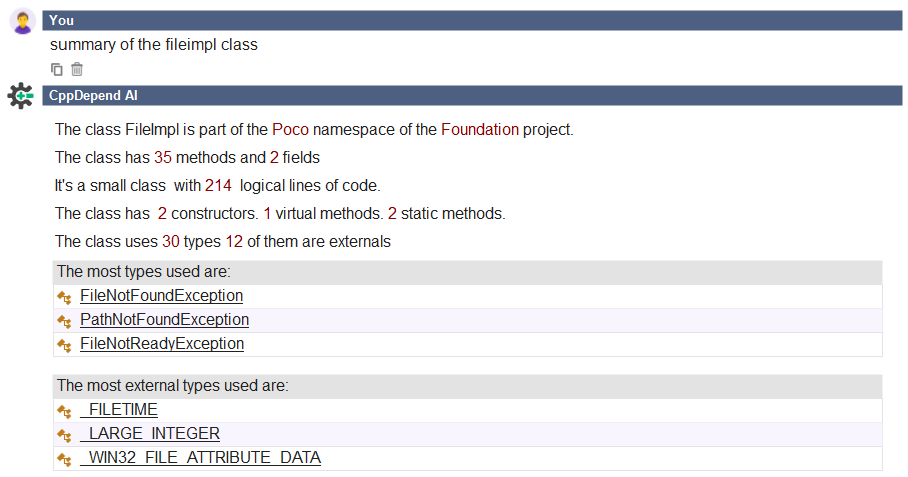Click the 'The most types used are' header

point(467,272)
